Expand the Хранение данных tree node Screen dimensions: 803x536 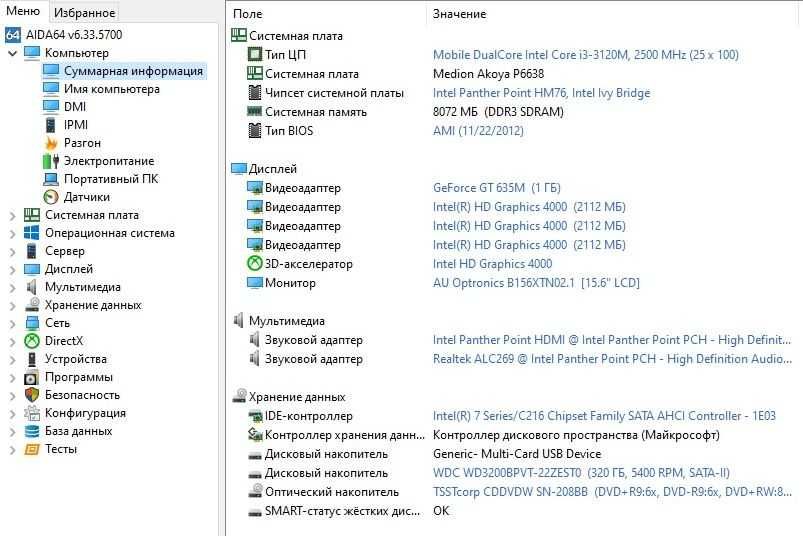(x=13, y=305)
